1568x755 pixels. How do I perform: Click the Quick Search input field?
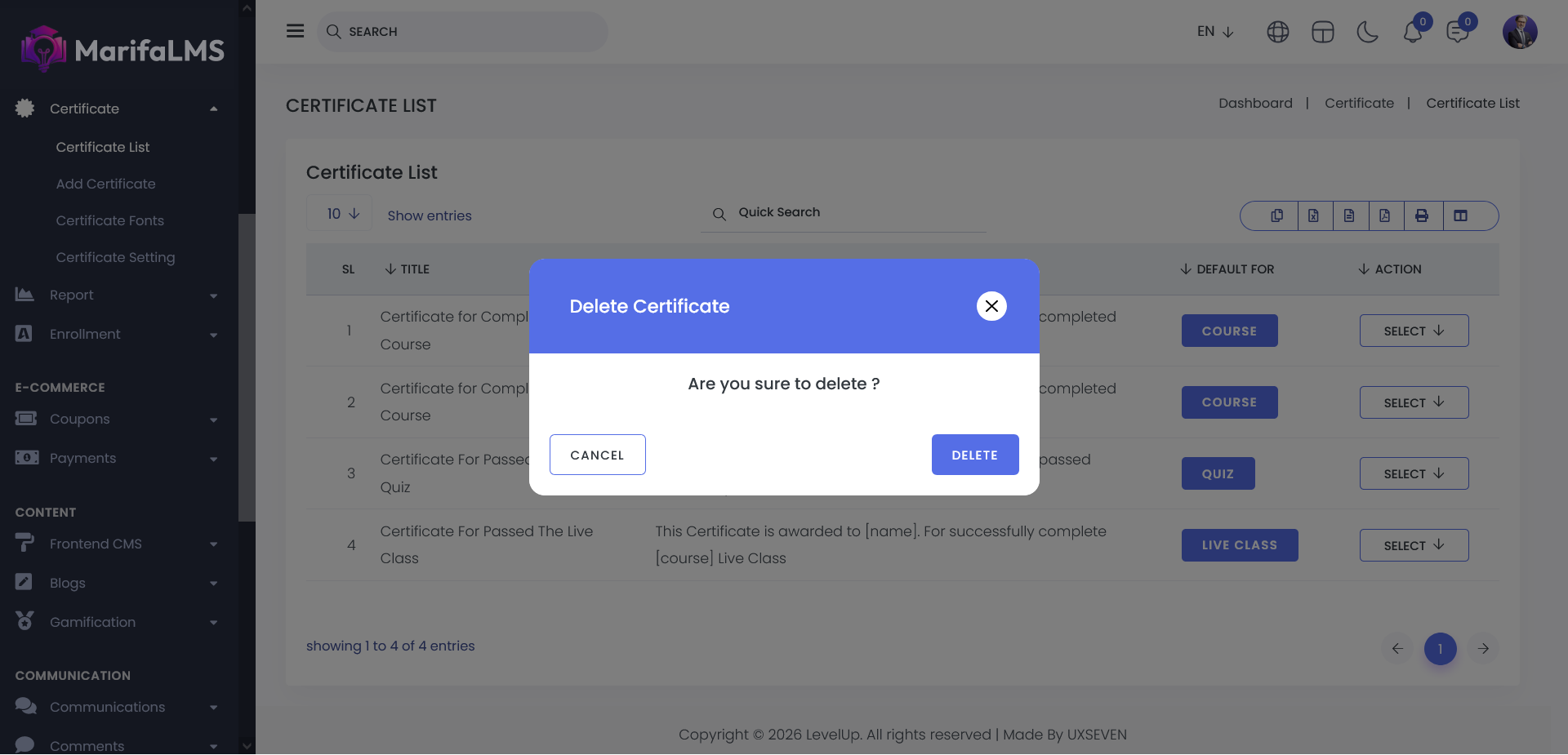[857, 212]
